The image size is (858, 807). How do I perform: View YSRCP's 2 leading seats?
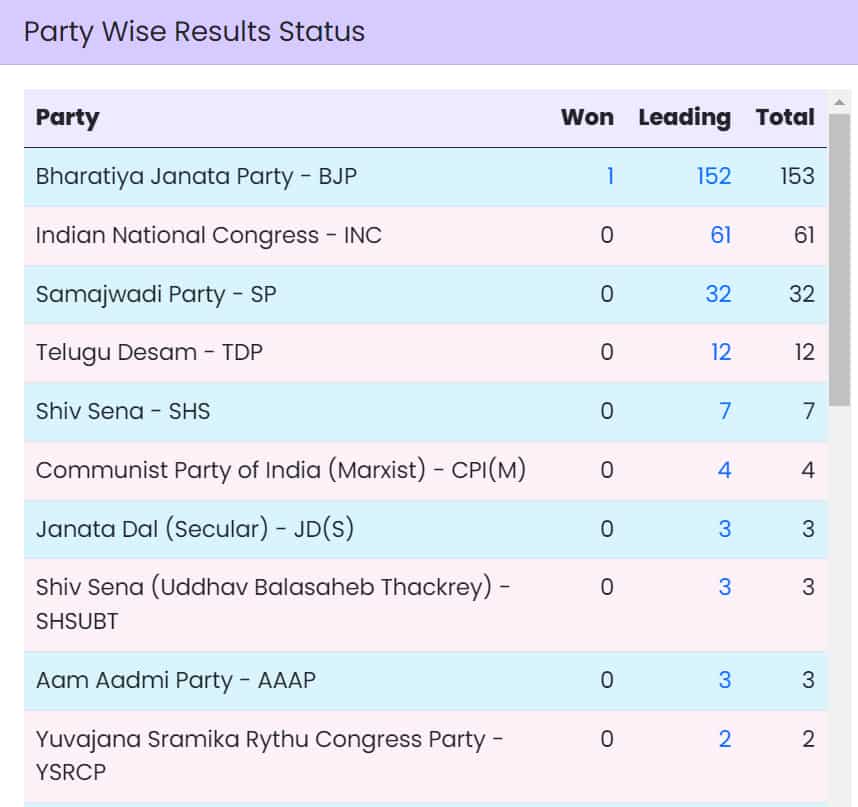[x=724, y=739]
